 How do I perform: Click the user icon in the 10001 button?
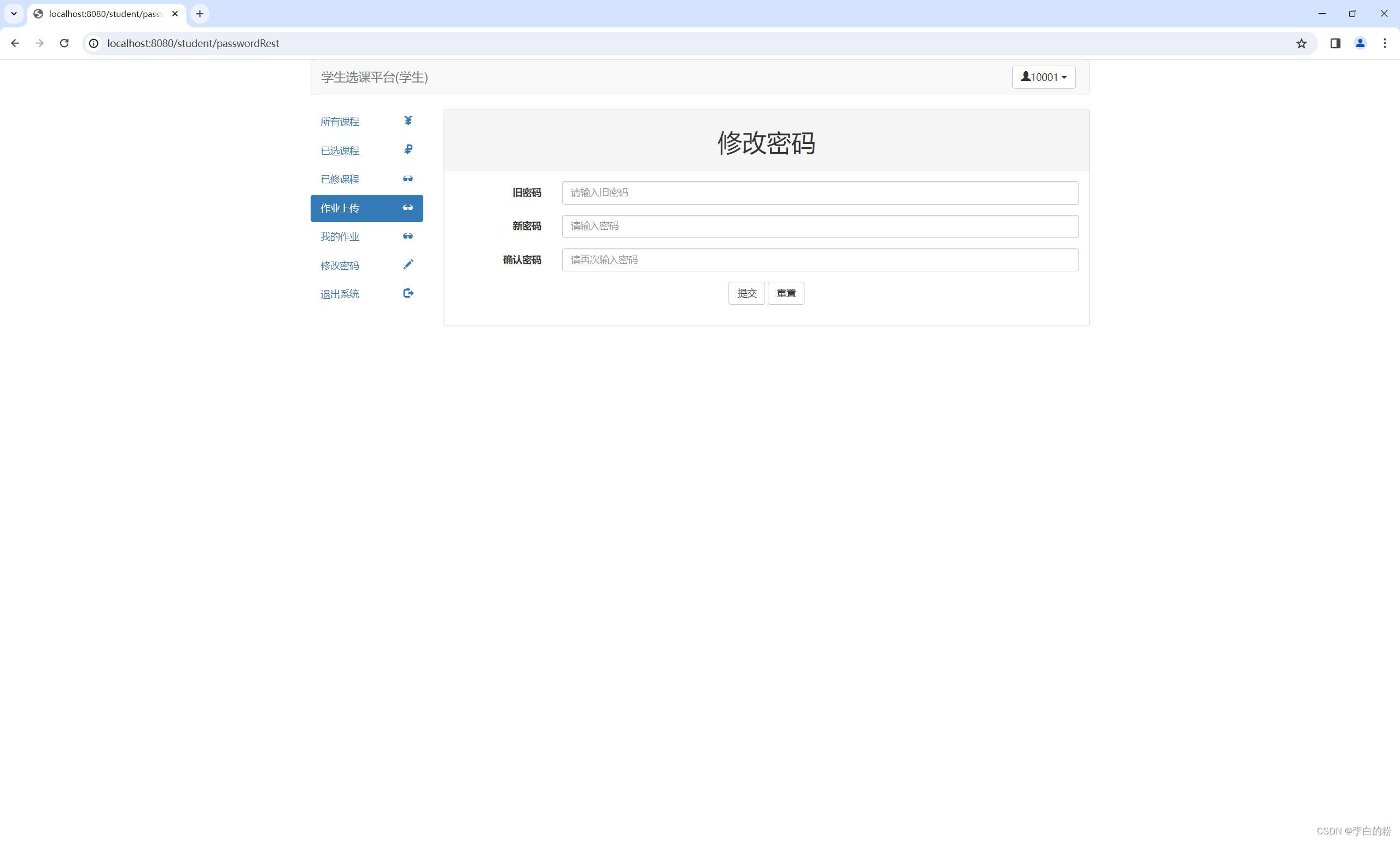(x=1025, y=76)
